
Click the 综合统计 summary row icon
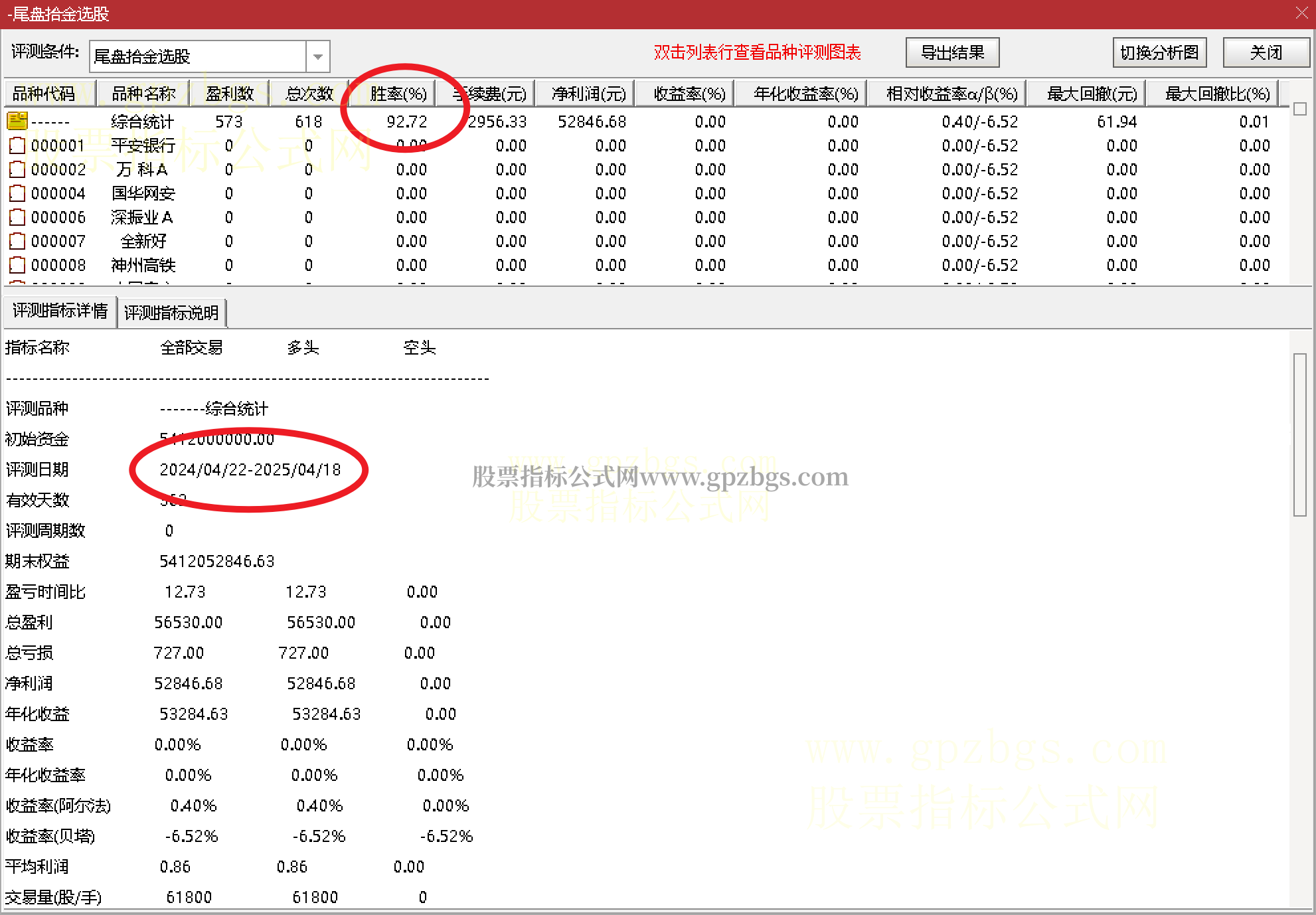coord(17,121)
